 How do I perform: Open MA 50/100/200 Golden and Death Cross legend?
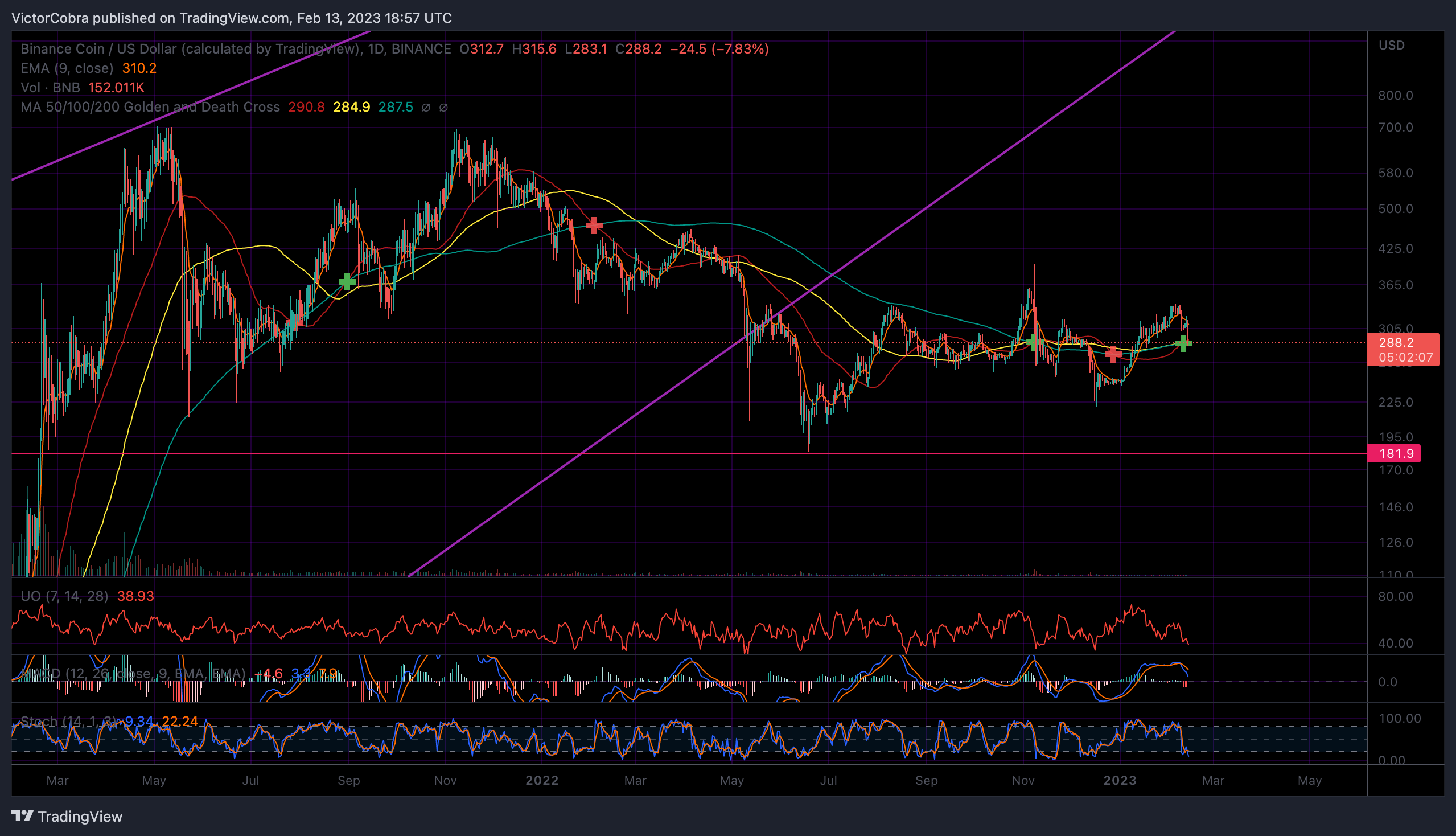(150, 108)
